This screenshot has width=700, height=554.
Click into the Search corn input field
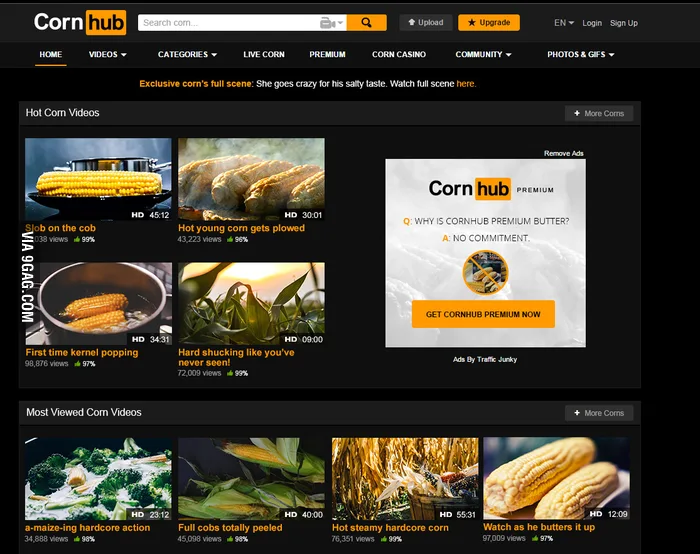pos(229,23)
